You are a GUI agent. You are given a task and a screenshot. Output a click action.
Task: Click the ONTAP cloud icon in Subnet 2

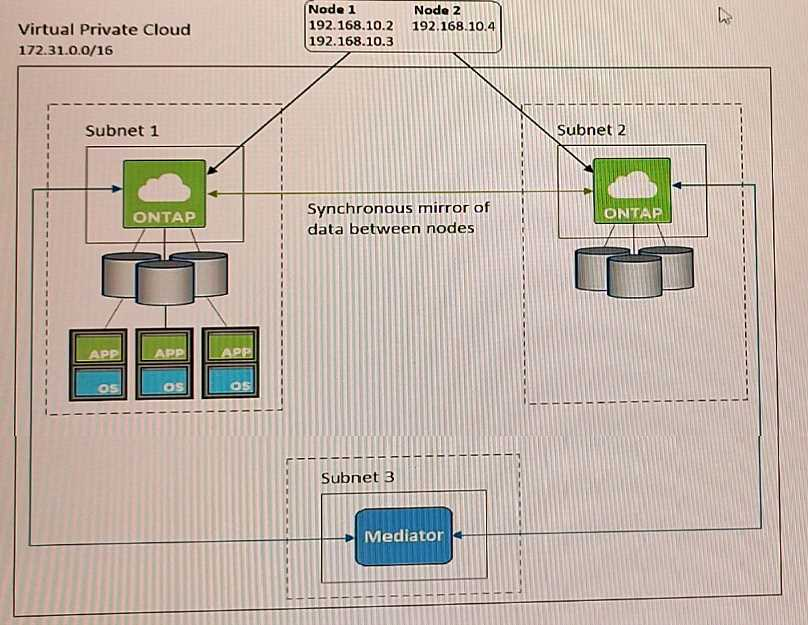[x=631, y=190]
